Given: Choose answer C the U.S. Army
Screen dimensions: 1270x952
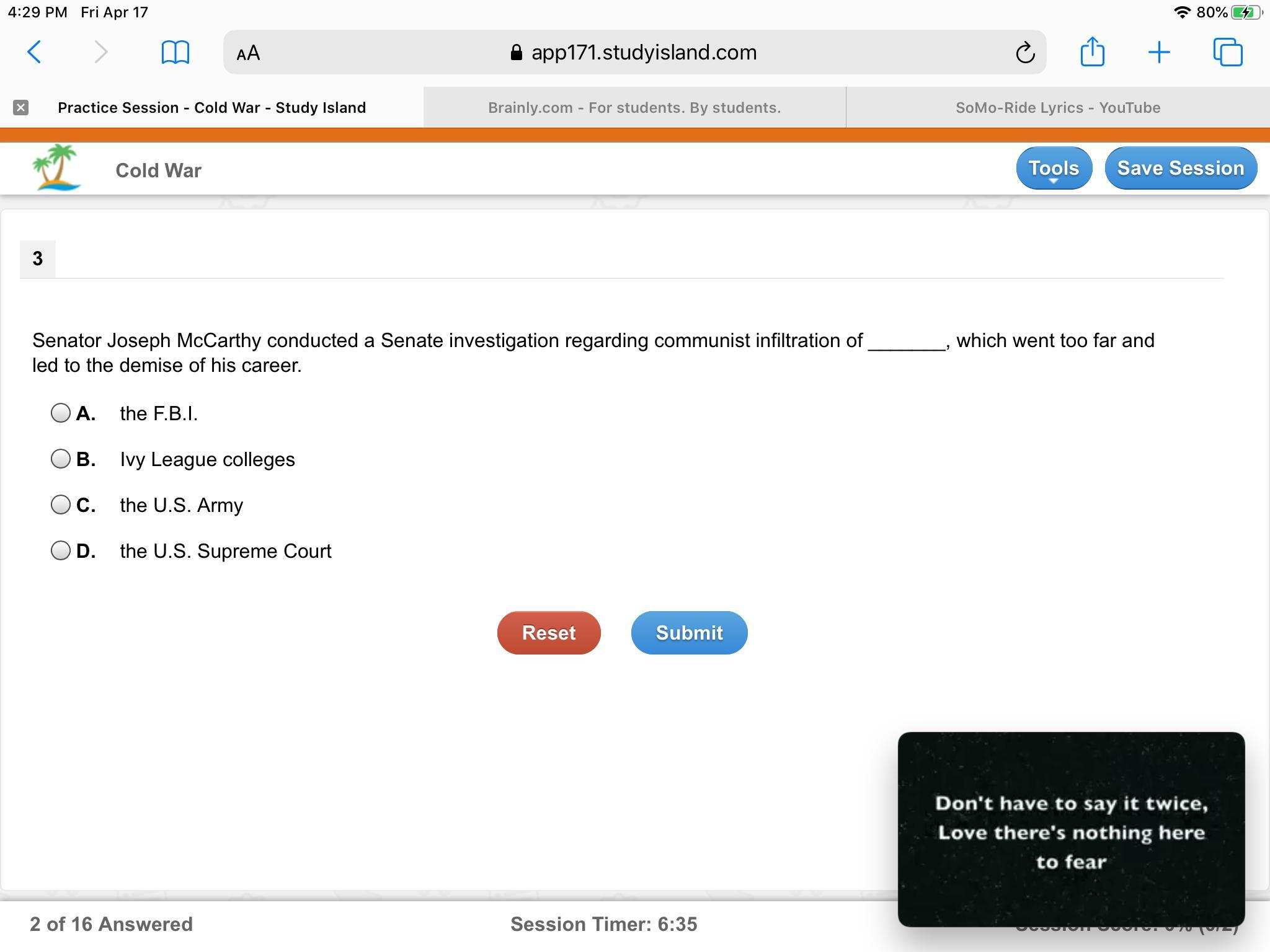Looking at the screenshot, I should tap(61, 505).
